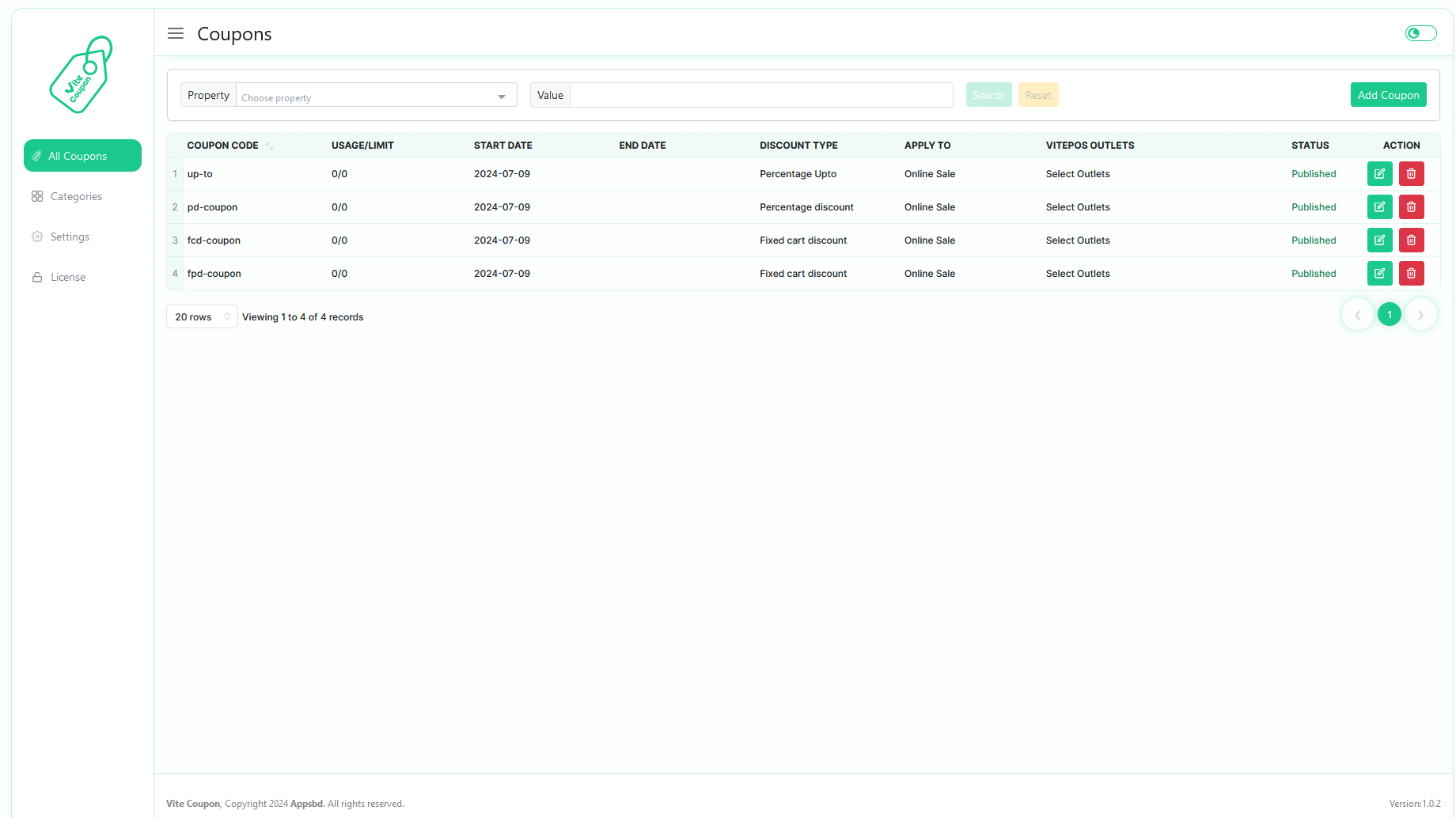Change the 20 rows page size
Screen dimensions: 1456x818
click(201, 316)
